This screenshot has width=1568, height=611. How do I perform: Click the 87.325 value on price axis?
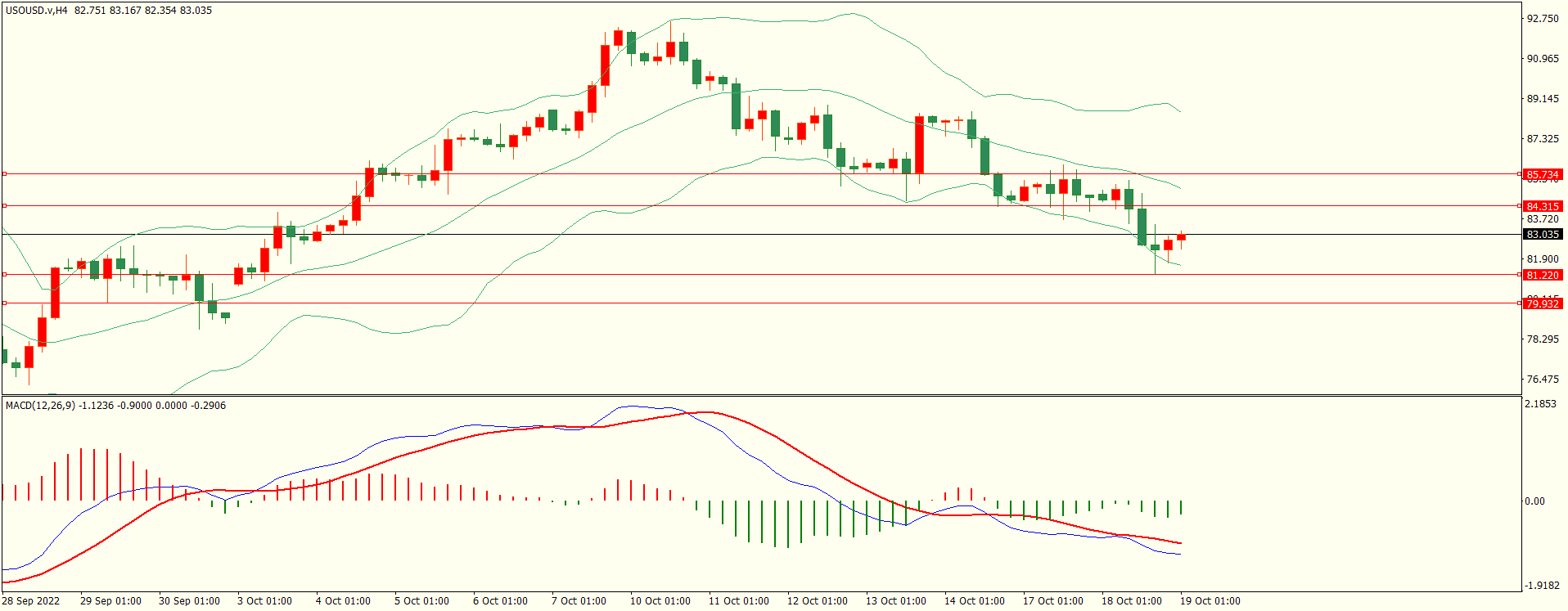pyautogui.click(x=1543, y=139)
